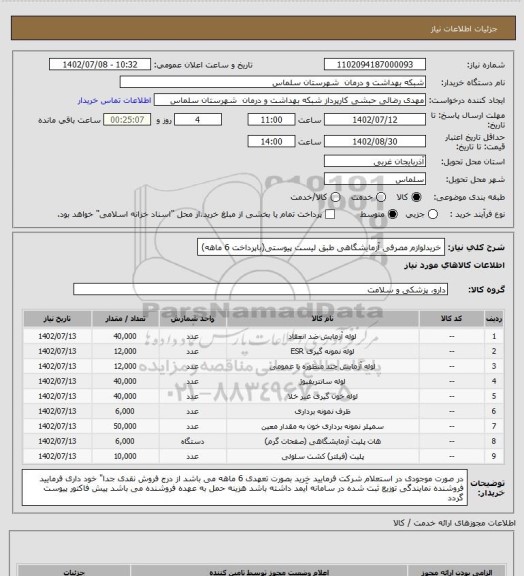Select row 7 item سمپلر نمونه برداری خون
The width and height of the screenshot is (524, 576).
coord(322,426)
